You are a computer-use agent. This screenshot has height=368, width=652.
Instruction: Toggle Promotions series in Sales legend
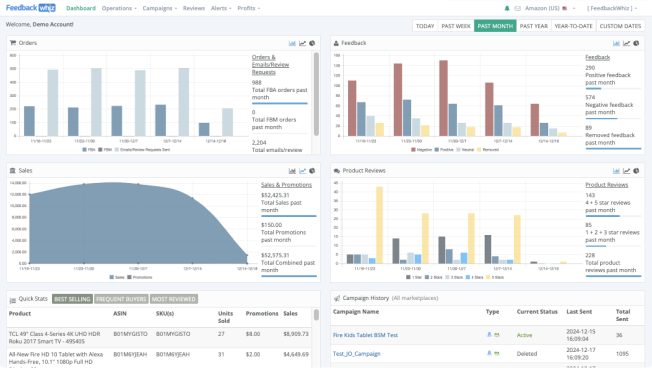(x=140, y=277)
